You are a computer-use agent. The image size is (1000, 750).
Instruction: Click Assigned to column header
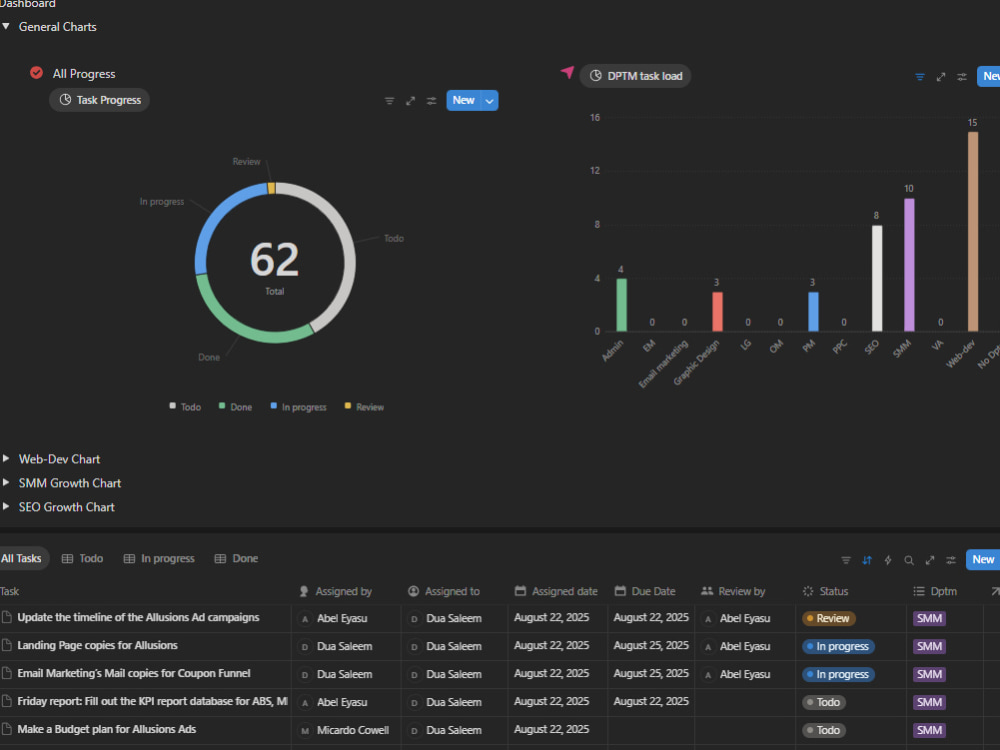(445, 591)
